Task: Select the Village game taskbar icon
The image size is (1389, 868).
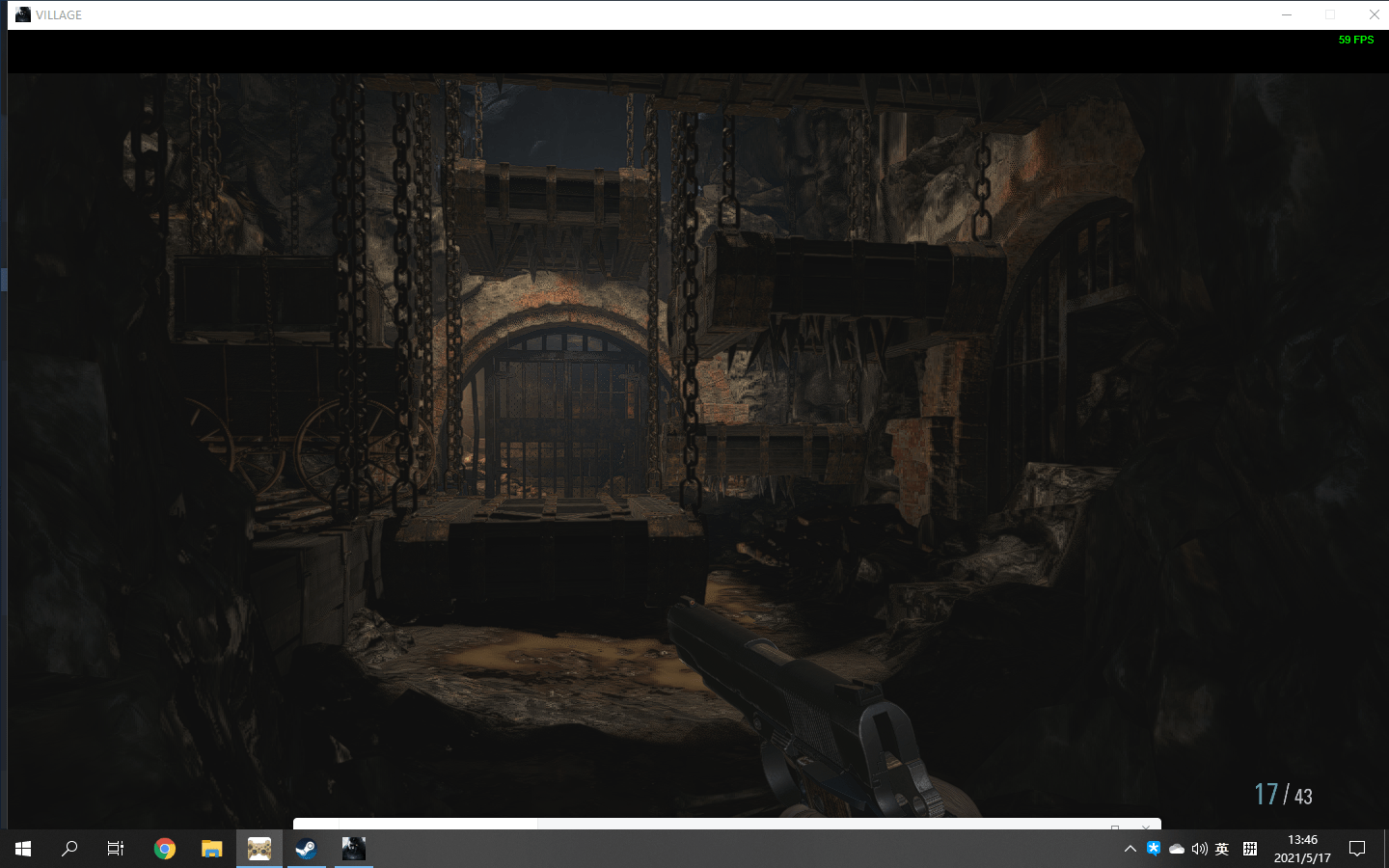Action: click(354, 849)
